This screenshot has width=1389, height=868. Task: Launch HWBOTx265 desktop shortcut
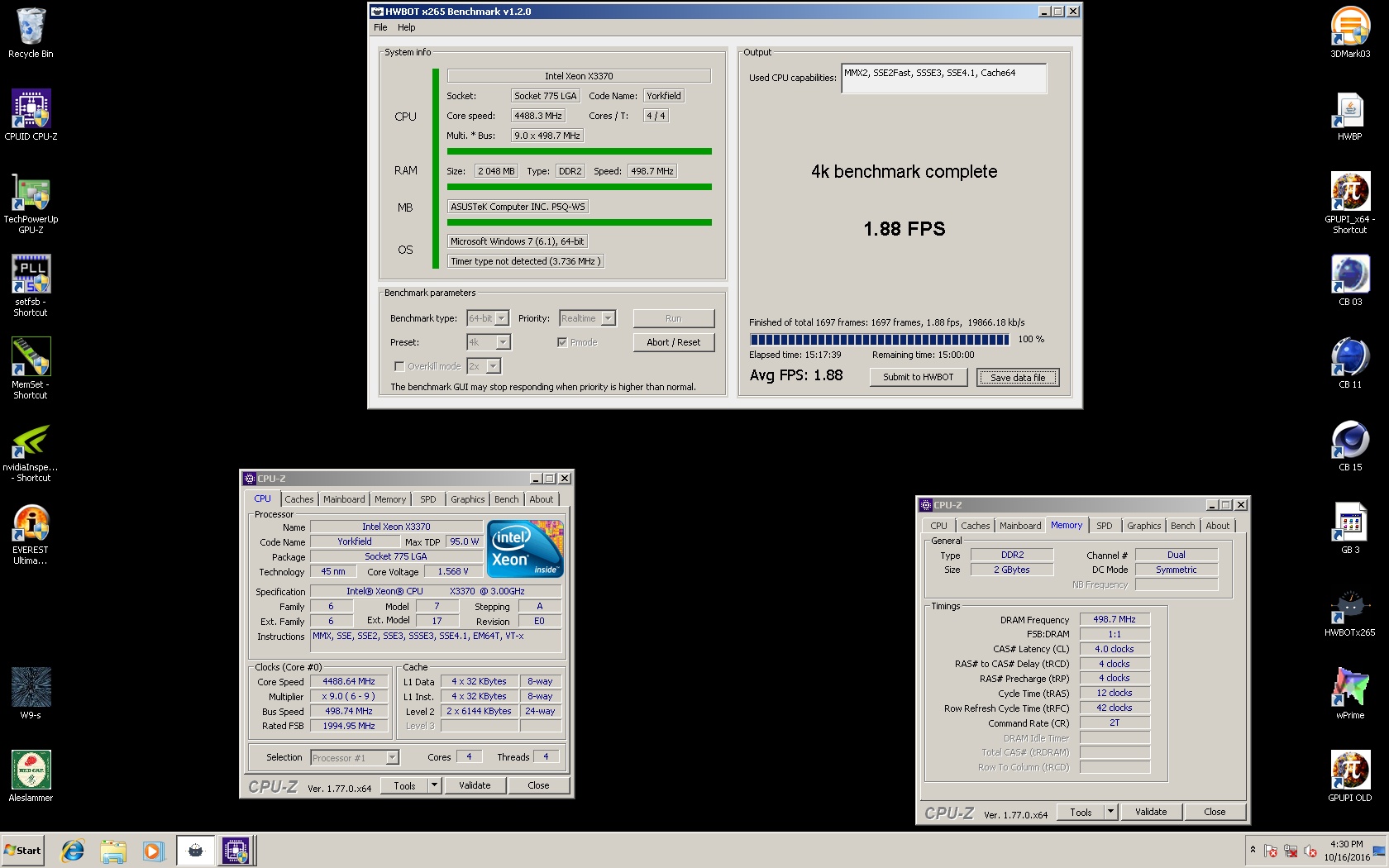(x=1350, y=612)
